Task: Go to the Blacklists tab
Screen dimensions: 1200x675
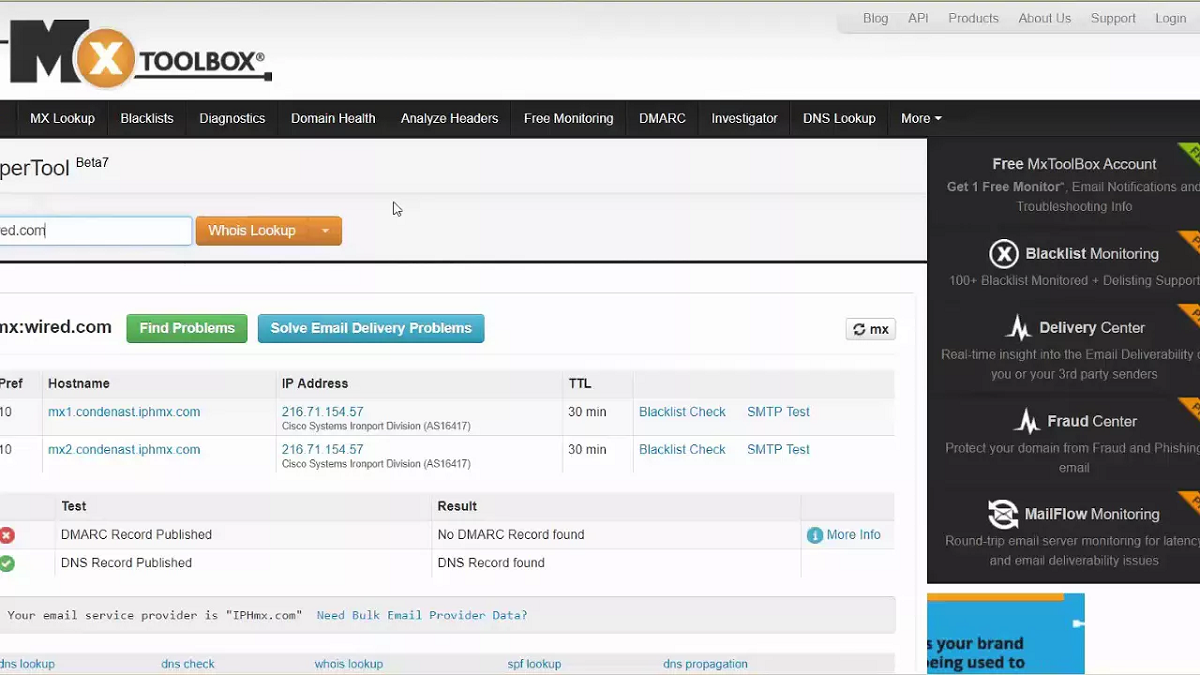Action: tap(147, 118)
